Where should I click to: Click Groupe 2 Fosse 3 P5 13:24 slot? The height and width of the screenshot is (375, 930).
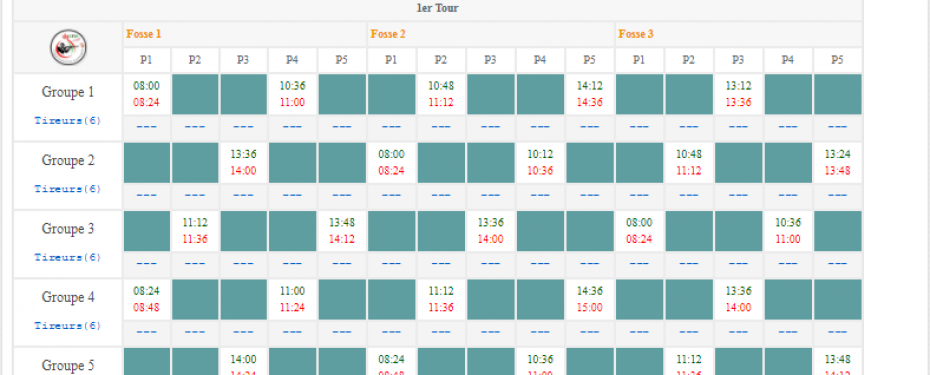(837, 163)
